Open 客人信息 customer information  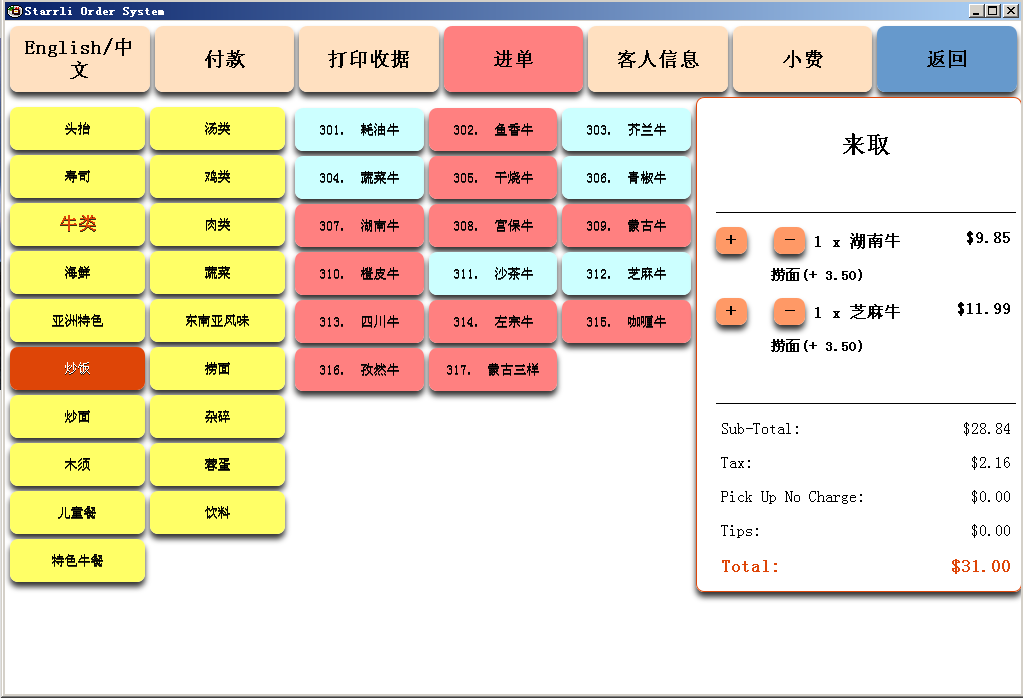(658, 59)
